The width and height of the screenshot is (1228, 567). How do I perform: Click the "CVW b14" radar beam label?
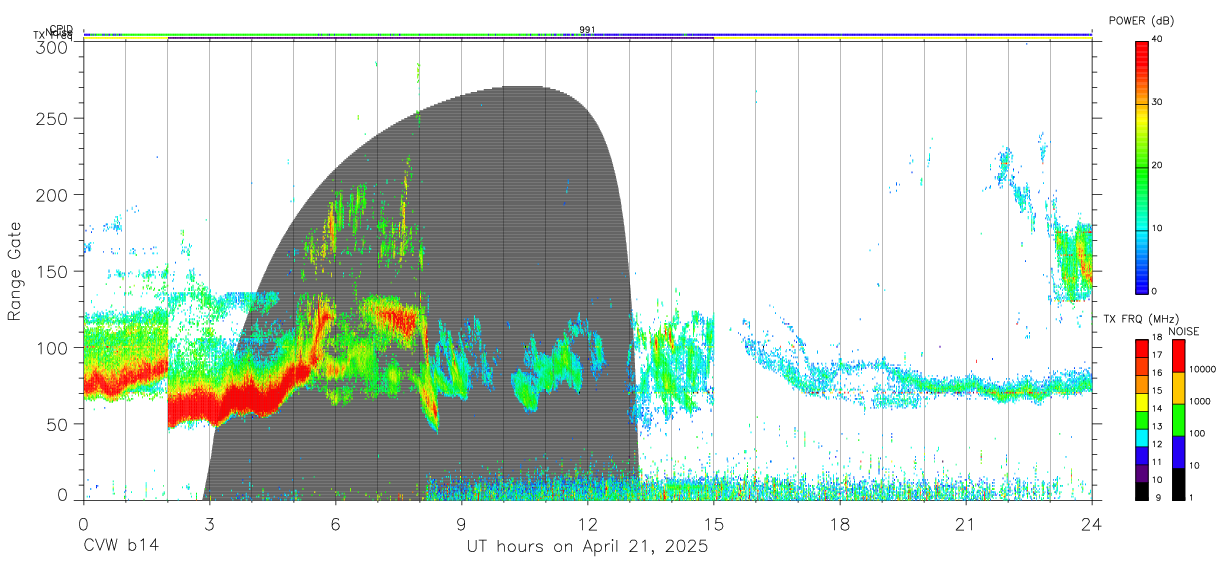point(121,547)
